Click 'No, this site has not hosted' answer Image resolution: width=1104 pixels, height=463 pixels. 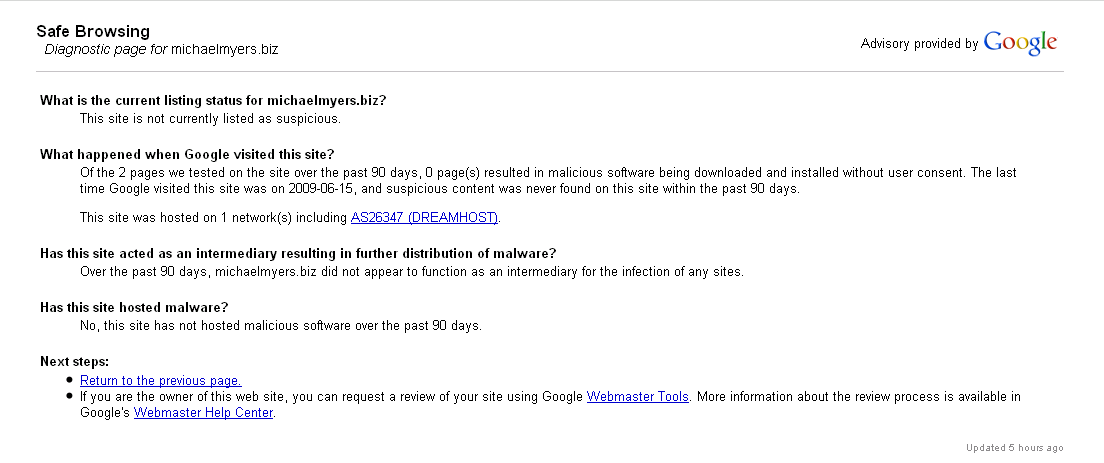tap(281, 326)
